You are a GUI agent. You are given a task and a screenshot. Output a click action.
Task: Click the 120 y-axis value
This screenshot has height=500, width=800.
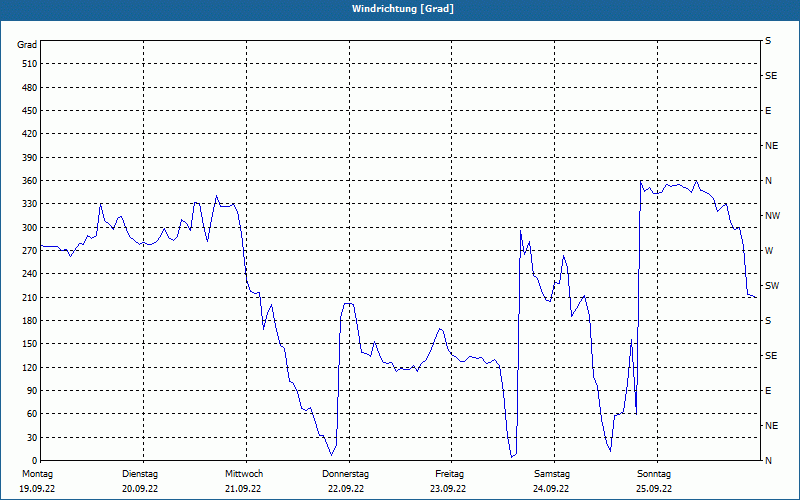31,367
